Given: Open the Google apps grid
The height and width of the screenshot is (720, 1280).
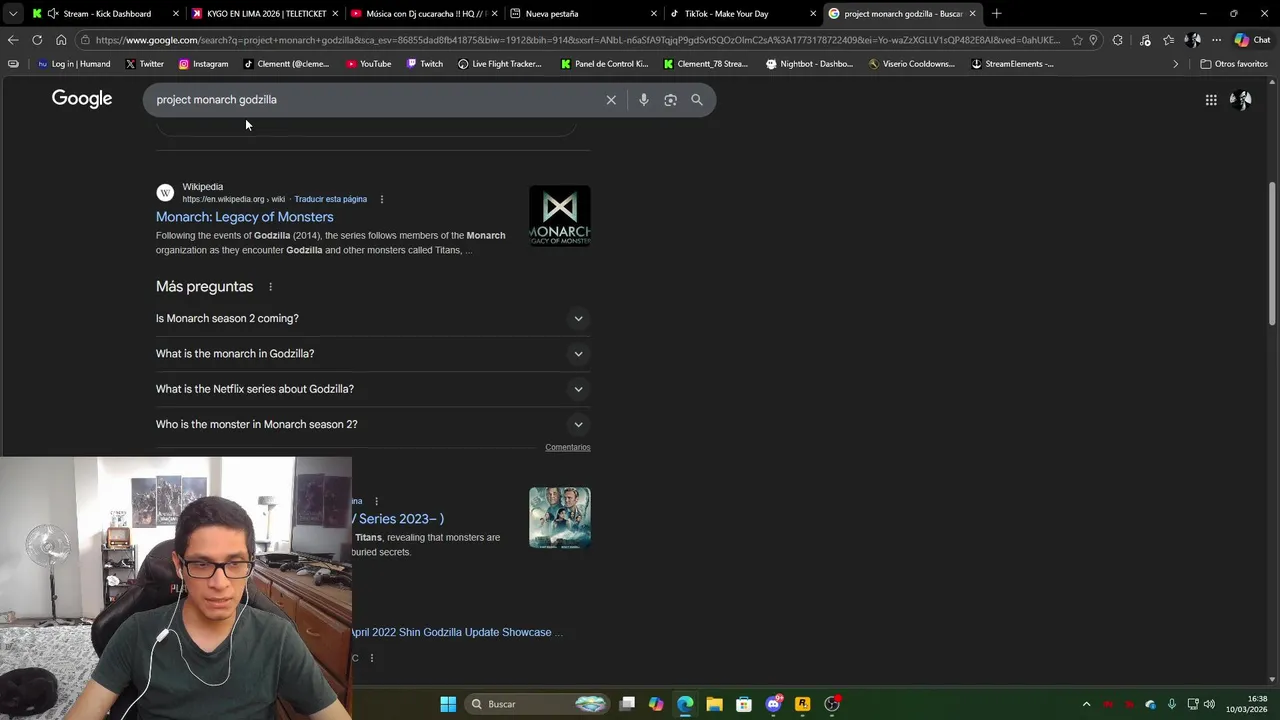Looking at the screenshot, I should [1211, 100].
